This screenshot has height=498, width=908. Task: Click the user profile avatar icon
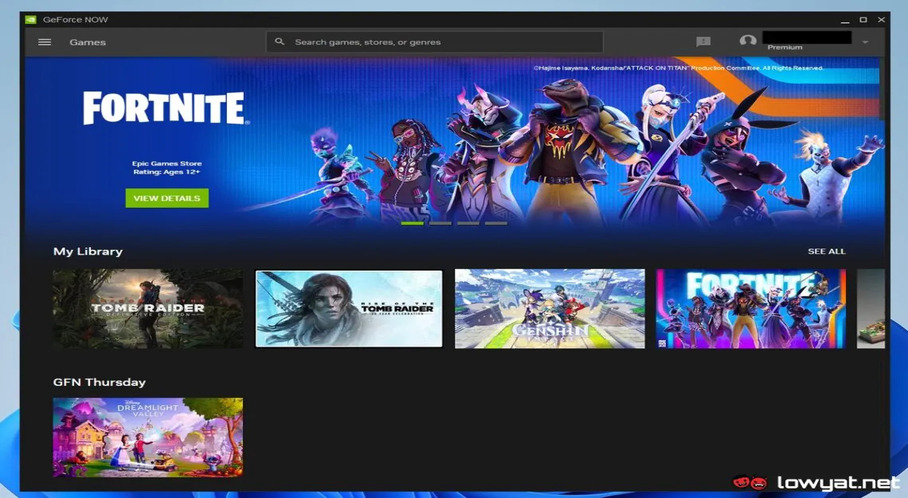click(x=747, y=42)
